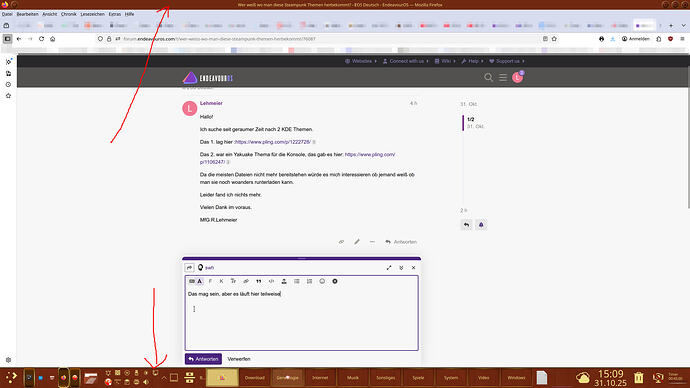
Task: Expand the Support us dropdown
Action: click(507, 61)
